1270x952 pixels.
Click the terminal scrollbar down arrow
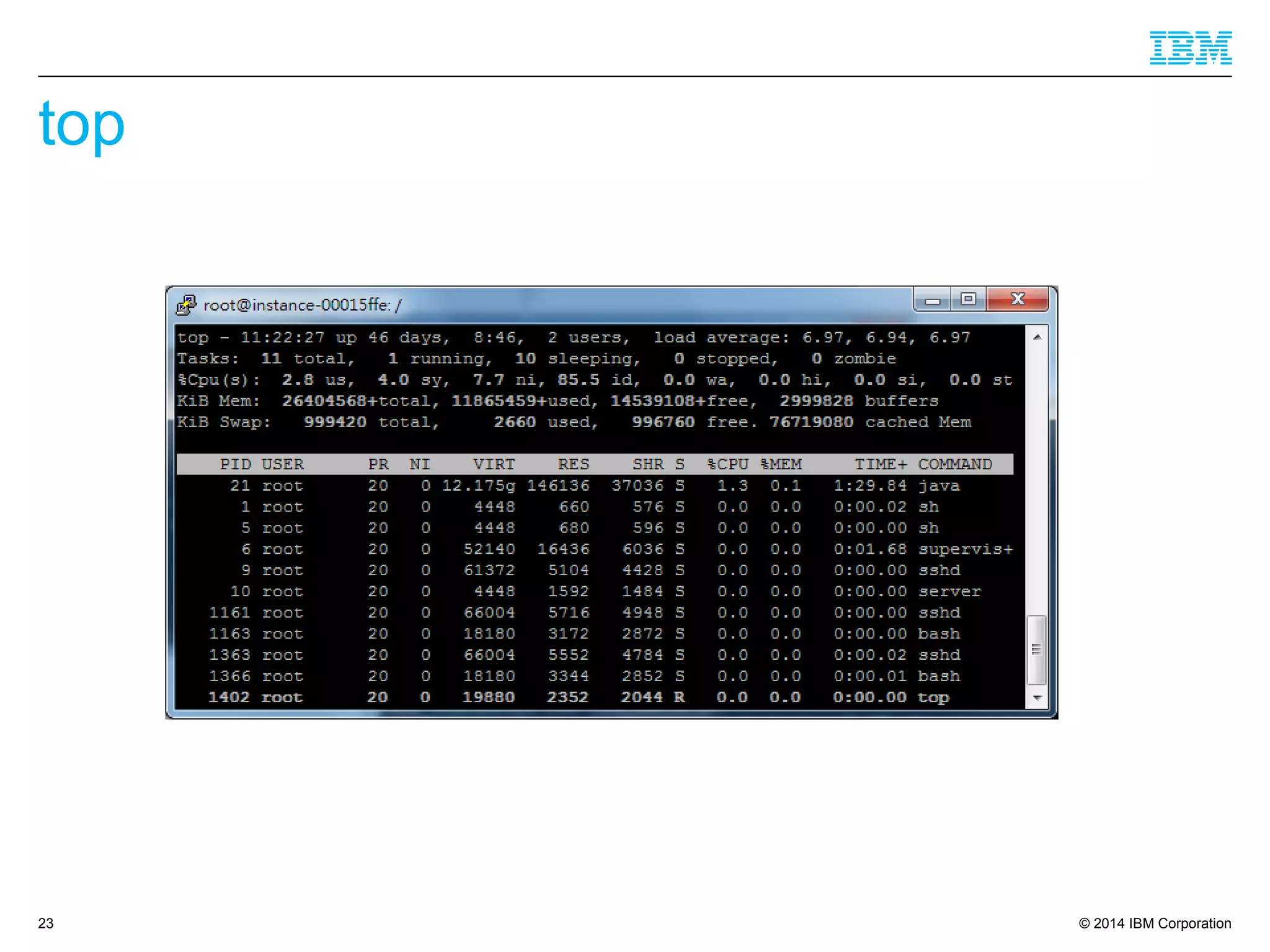(x=1037, y=698)
